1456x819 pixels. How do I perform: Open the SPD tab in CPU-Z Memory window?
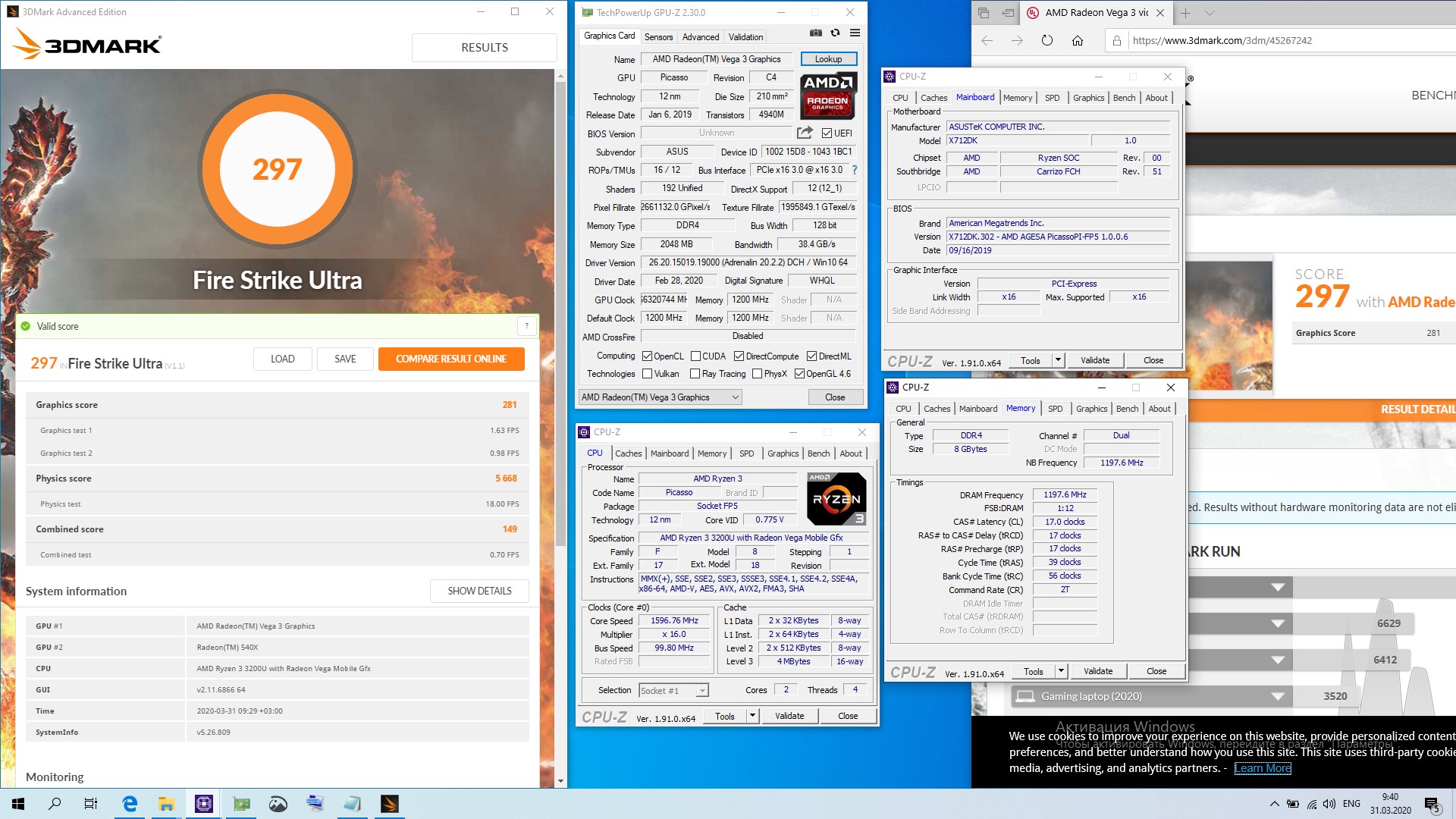(x=1055, y=409)
